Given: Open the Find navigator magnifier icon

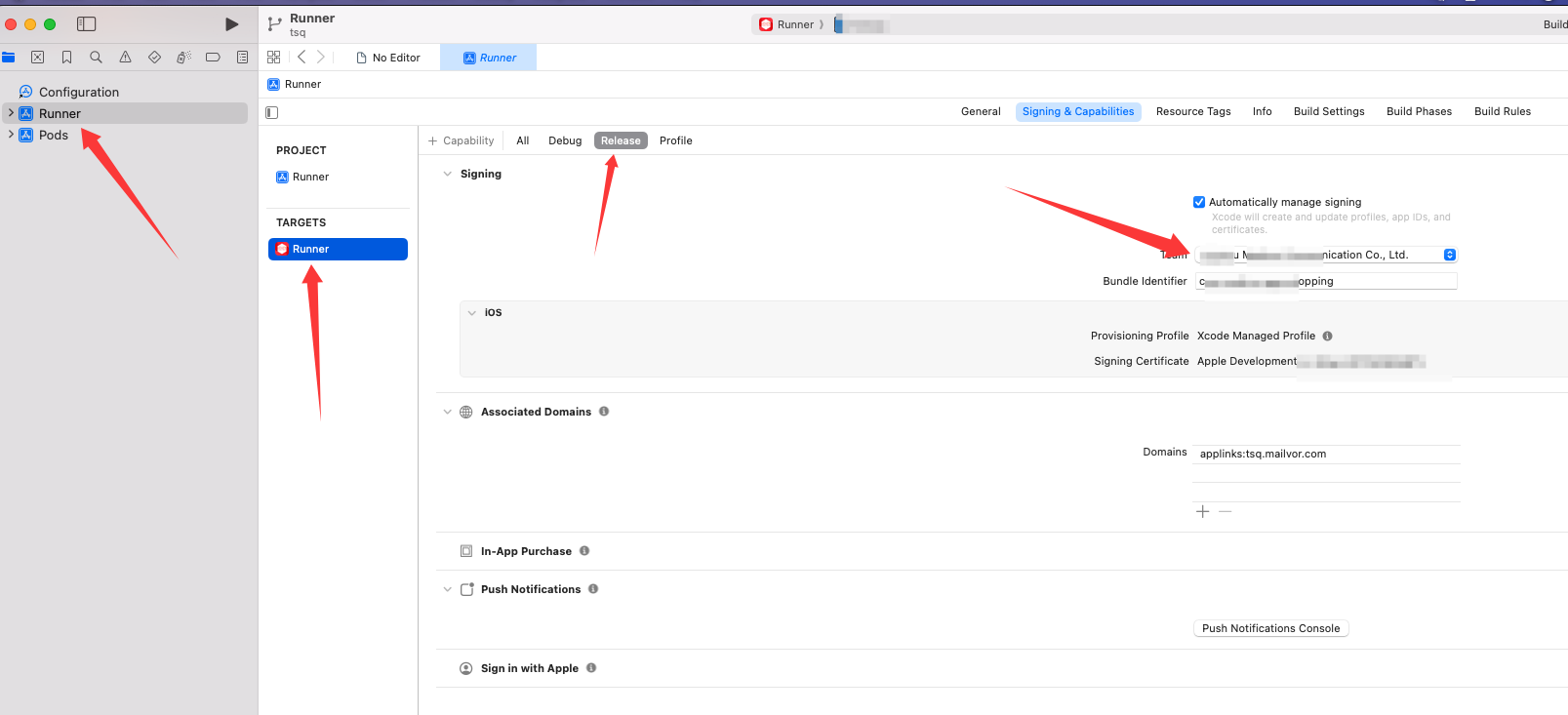Looking at the screenshot, I should 96,58.
